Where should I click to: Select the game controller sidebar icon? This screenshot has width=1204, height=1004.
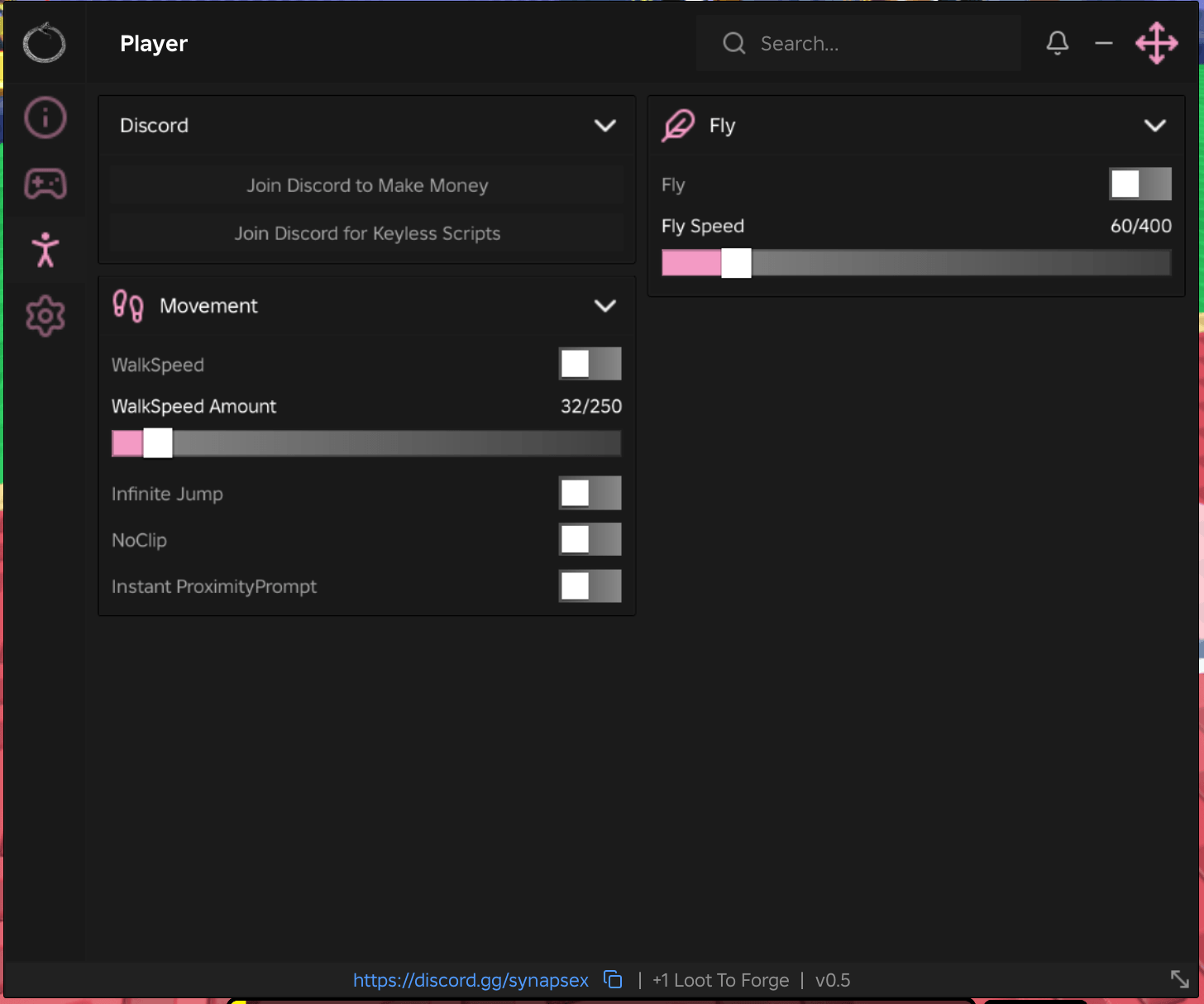point(45,184)
